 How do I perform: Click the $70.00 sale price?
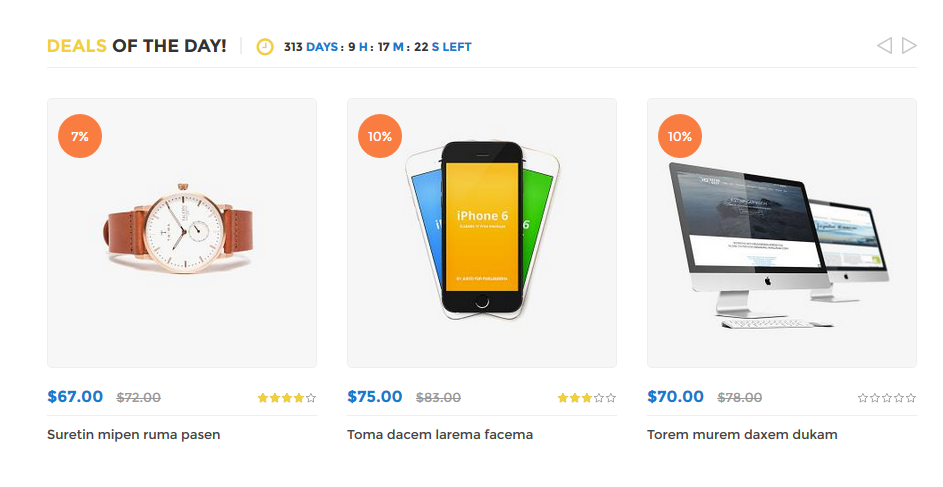pyautogui.click(x=676, y=397)
